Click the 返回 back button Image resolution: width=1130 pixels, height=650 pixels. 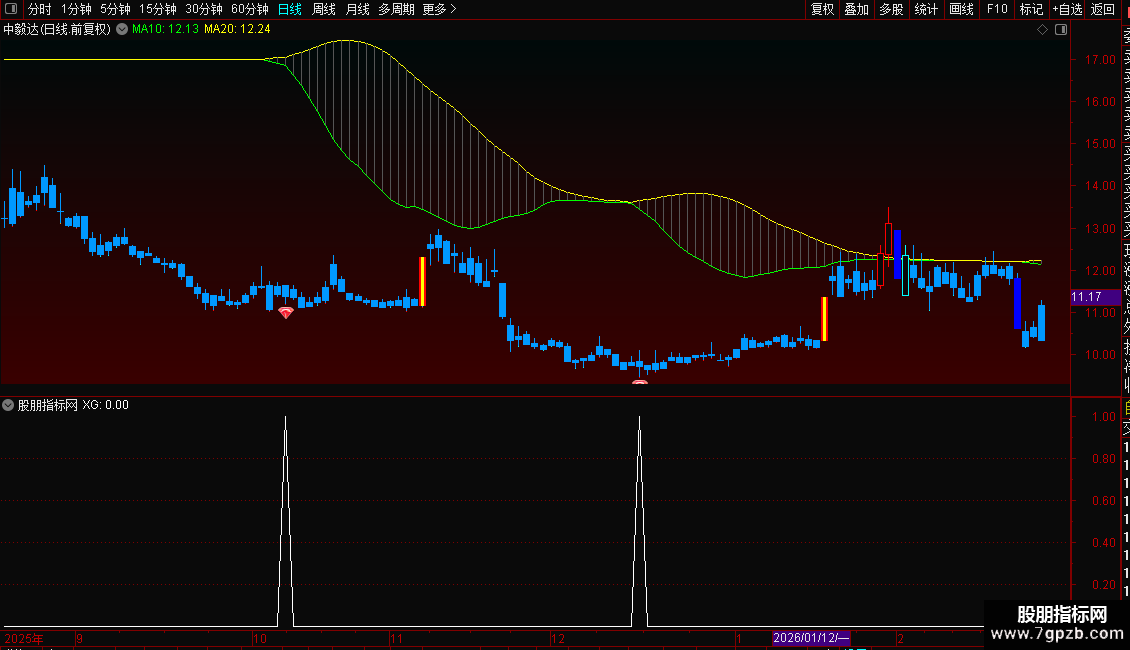[x=1103, y=9]
